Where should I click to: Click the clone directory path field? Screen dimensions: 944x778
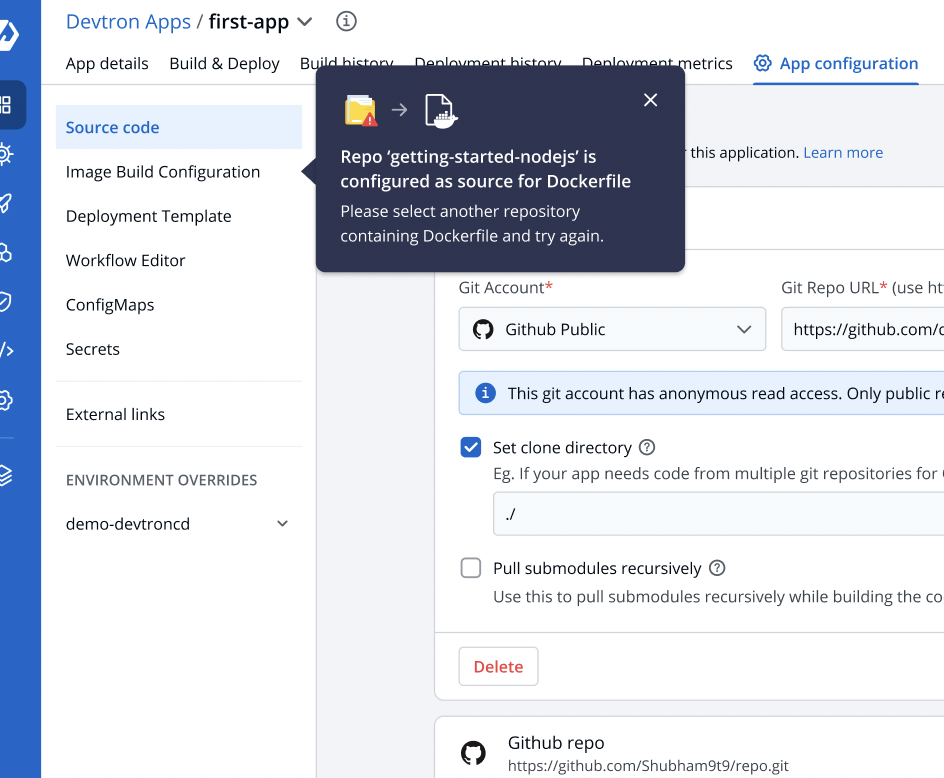point(719,514)
